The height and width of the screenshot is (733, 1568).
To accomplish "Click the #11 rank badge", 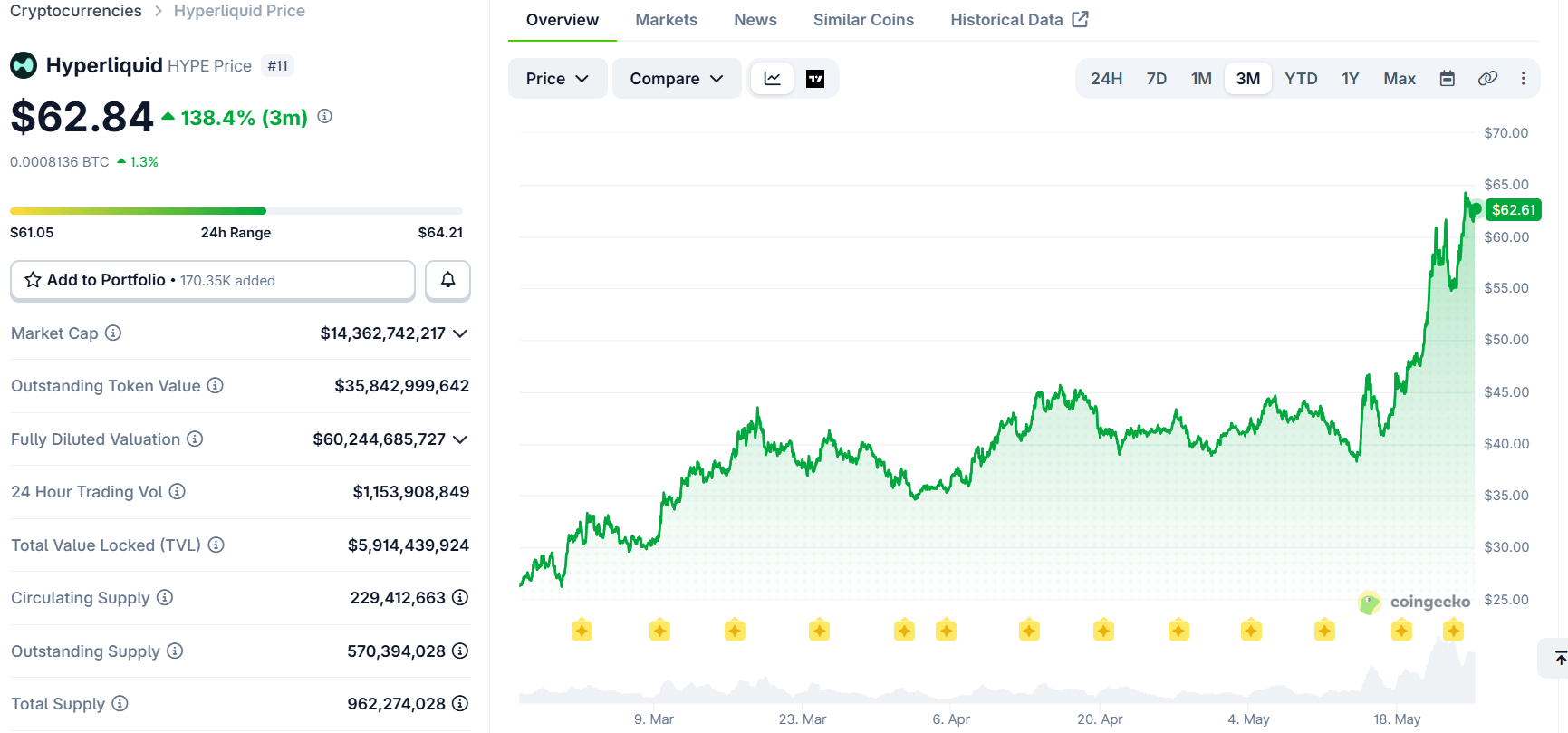I will point(278,66).
